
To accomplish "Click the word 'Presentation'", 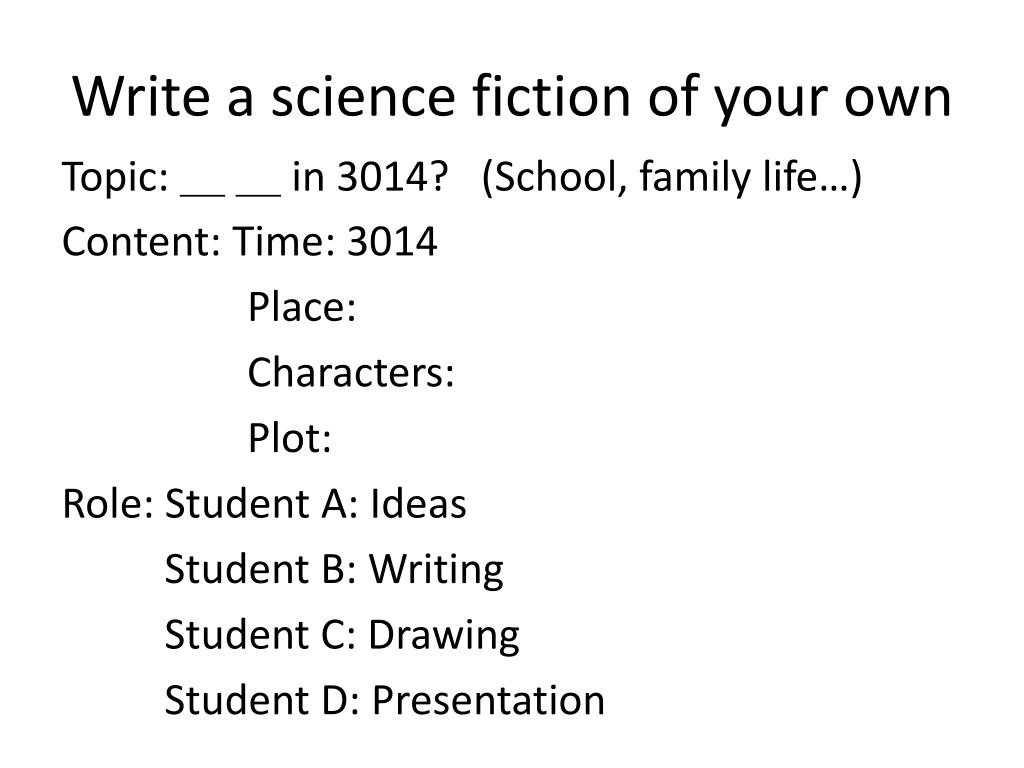I will [x=488, y=700].
